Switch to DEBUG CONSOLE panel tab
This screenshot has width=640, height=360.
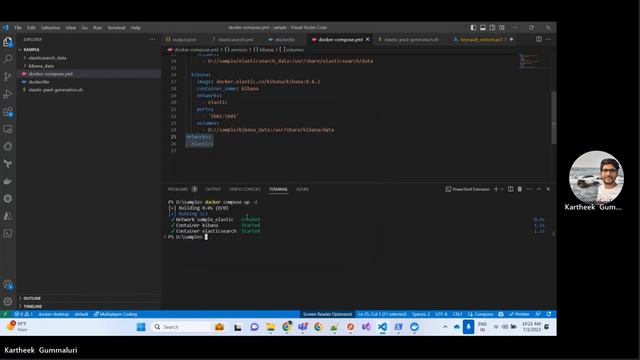point(244,189)
